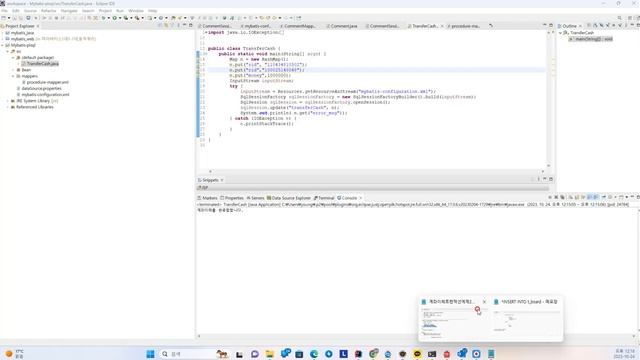Open KakaoTalk from taskbar
The width and height of the screenshot is (640, 360).
[417, 354]
